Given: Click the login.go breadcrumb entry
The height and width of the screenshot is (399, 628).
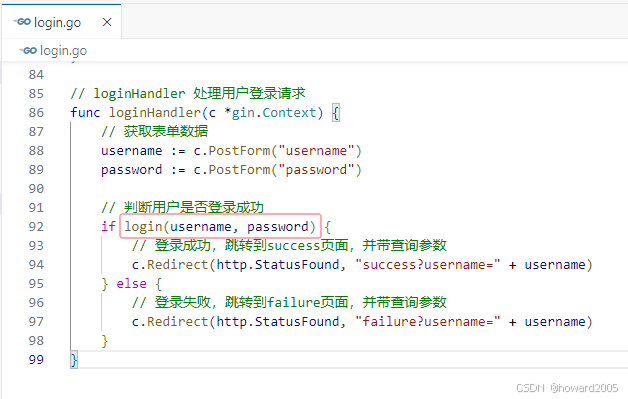Looking at the screenshot, I should tap(63, 50).
